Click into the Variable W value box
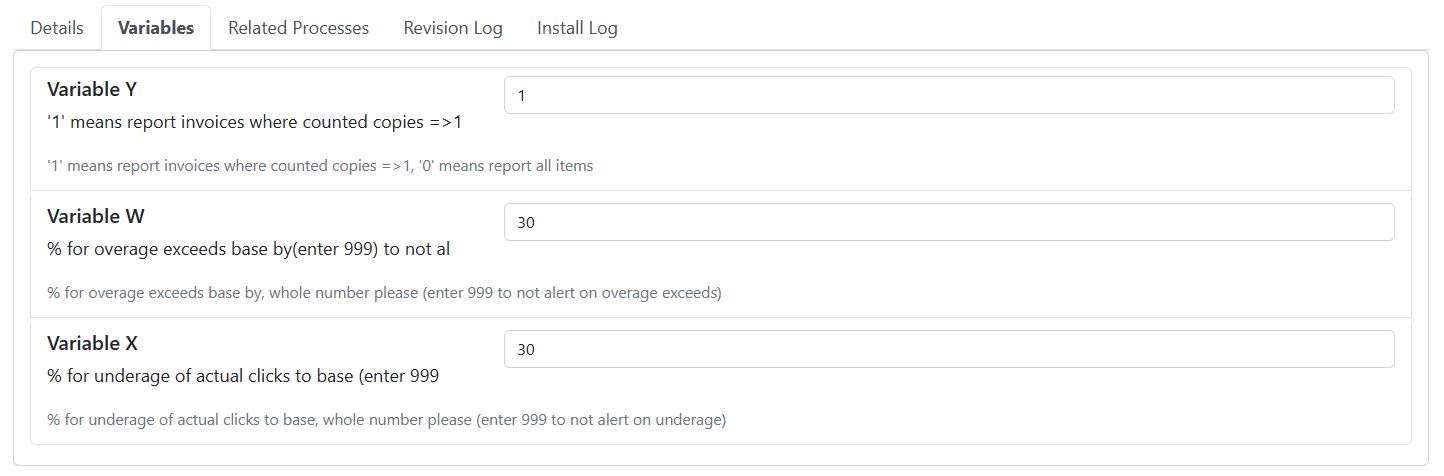Viewport: 1444px width, 476px height. click(949, 222)
